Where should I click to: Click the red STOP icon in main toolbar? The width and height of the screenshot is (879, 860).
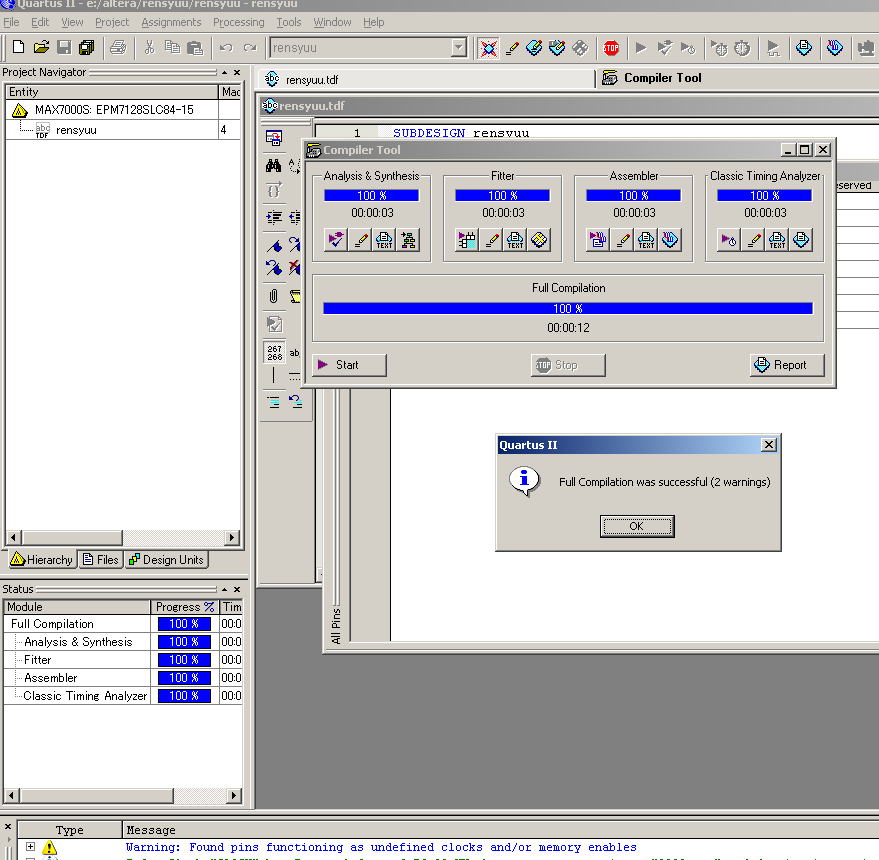[611, 48]
